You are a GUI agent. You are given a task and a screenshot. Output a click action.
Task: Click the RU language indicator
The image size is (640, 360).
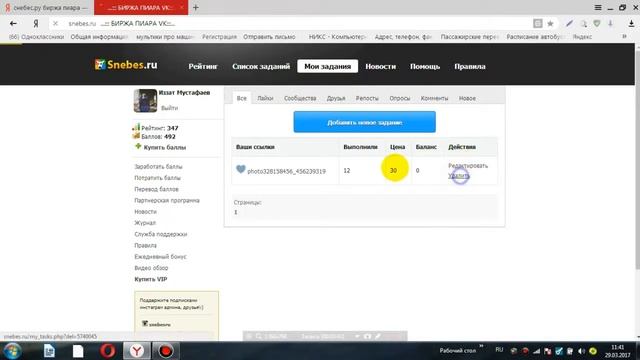tap(499, 350)
